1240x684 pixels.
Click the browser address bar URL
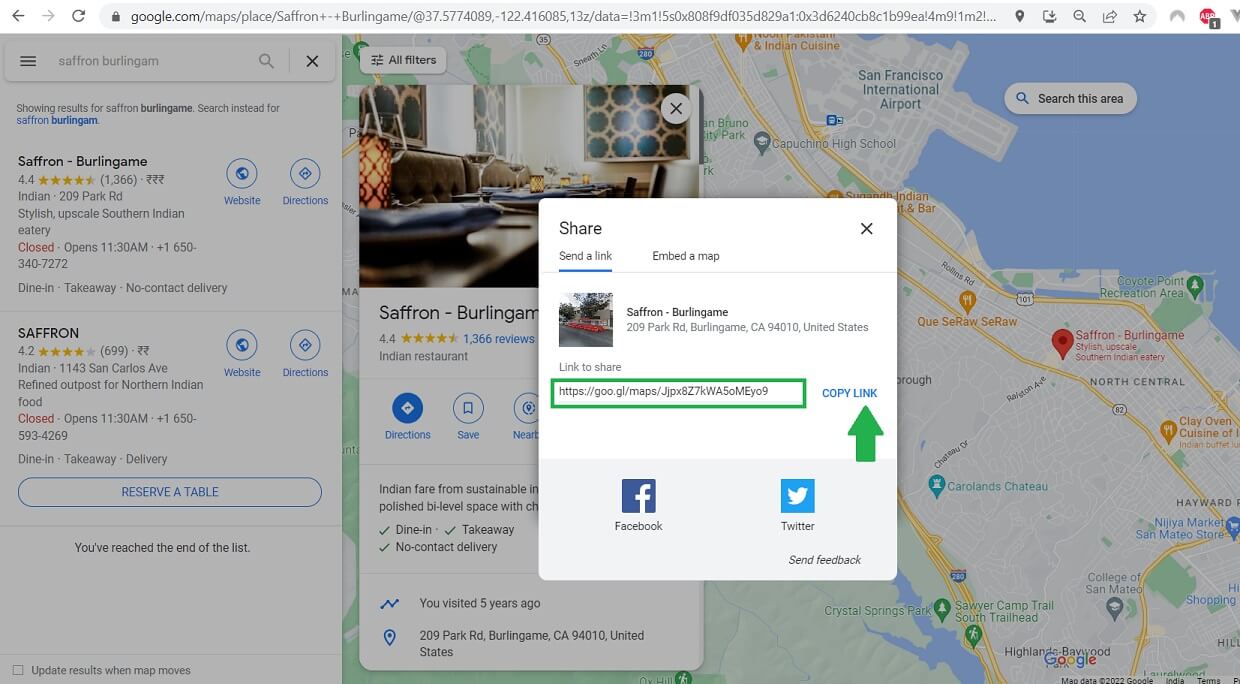tap(563, 16)
